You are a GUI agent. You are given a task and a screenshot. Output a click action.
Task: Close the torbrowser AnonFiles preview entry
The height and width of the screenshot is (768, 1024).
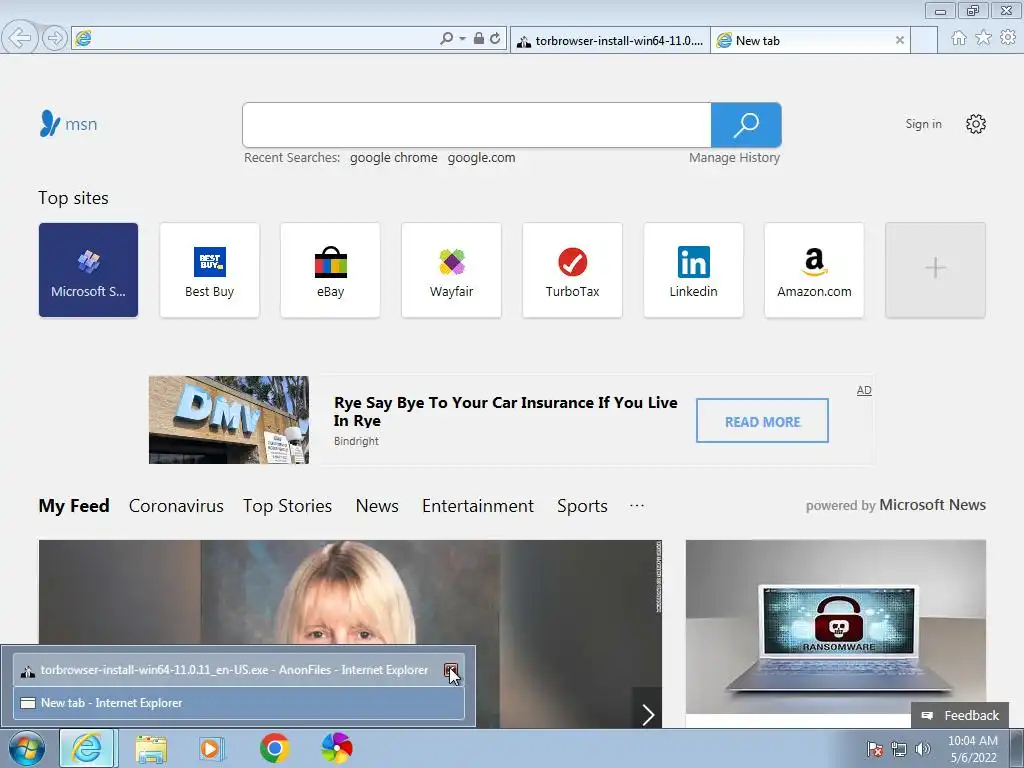click(x=451, y=670)
